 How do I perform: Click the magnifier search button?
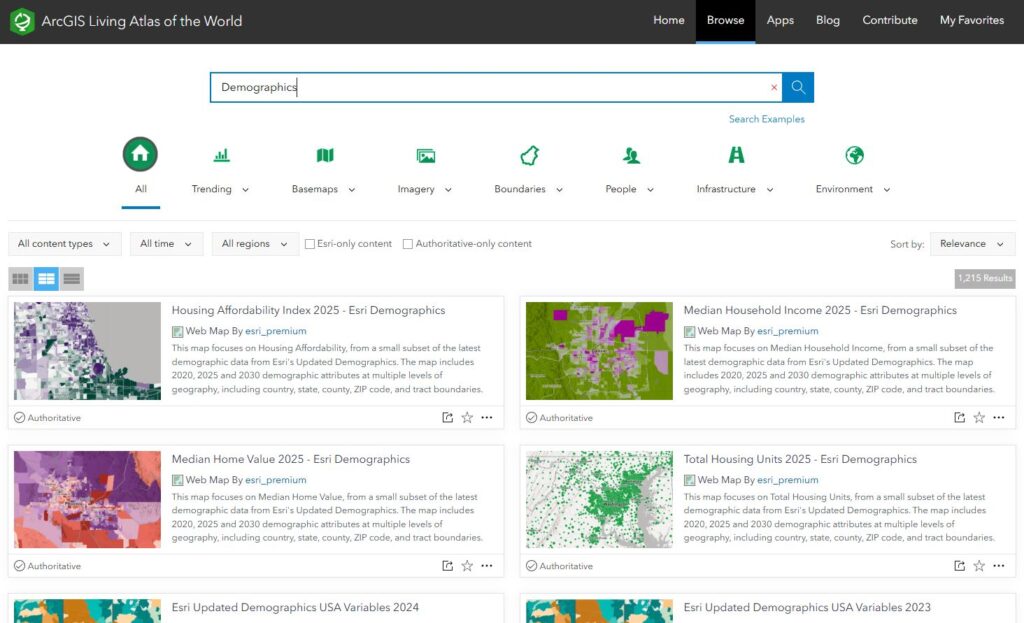click(798, 87)
